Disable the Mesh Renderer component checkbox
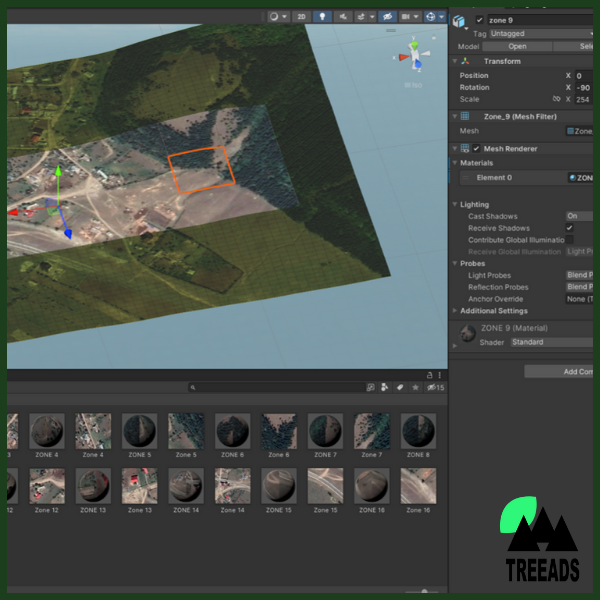Image resolution: width=600 pixels, height=600 pixels. click(x=477, y=149)
